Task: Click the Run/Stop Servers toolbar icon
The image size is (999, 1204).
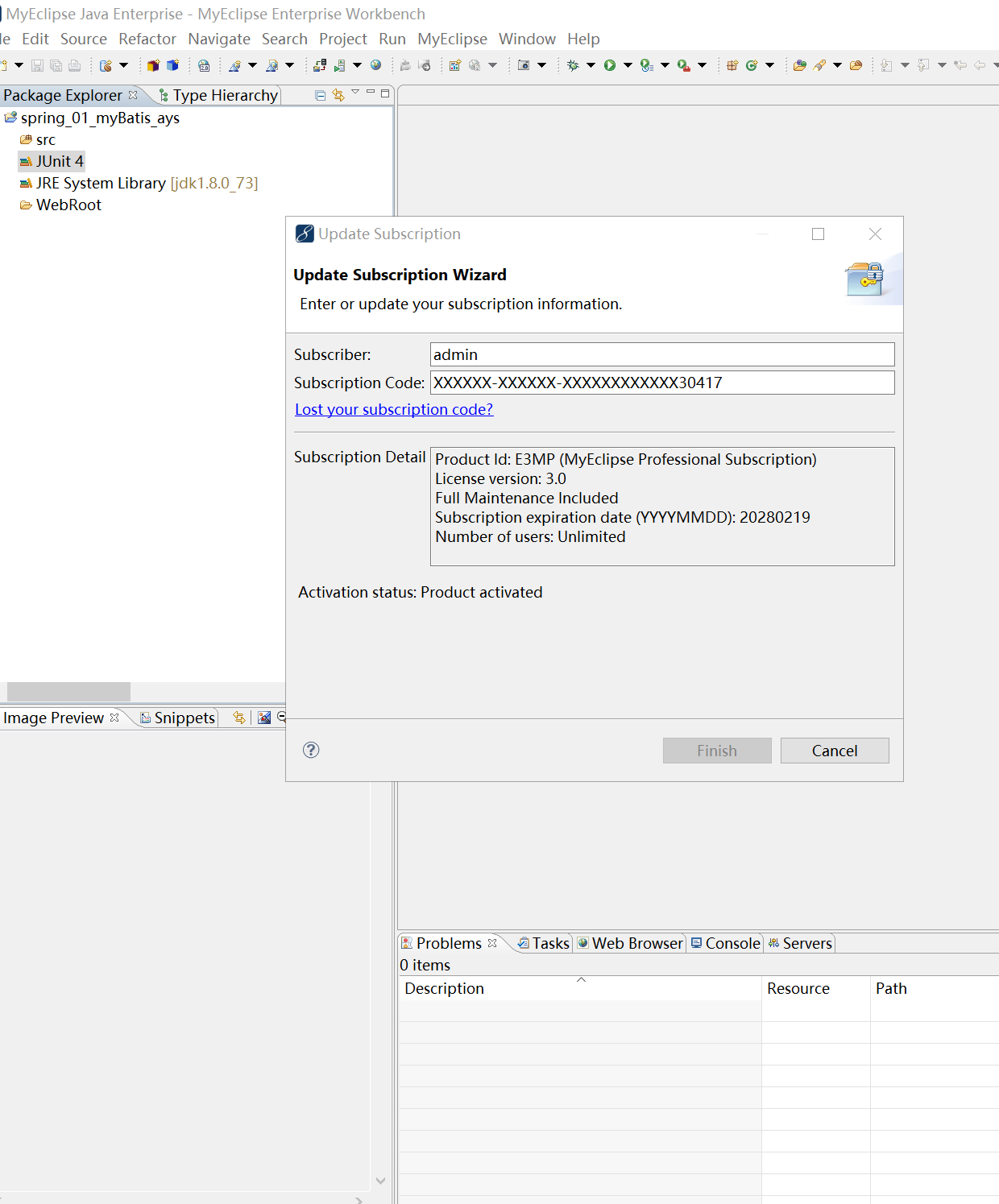Action: point(340,65)
